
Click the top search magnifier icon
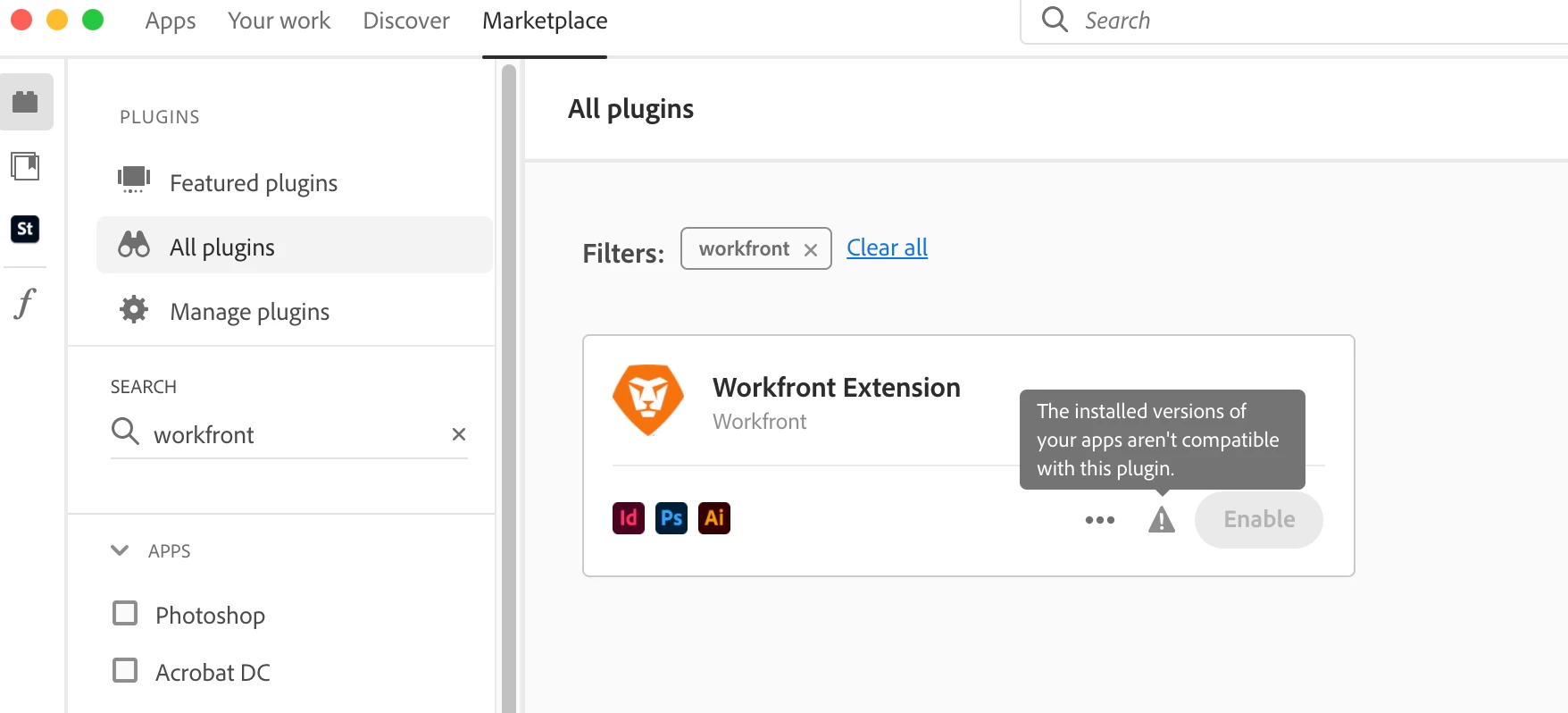pos(1055,20)
